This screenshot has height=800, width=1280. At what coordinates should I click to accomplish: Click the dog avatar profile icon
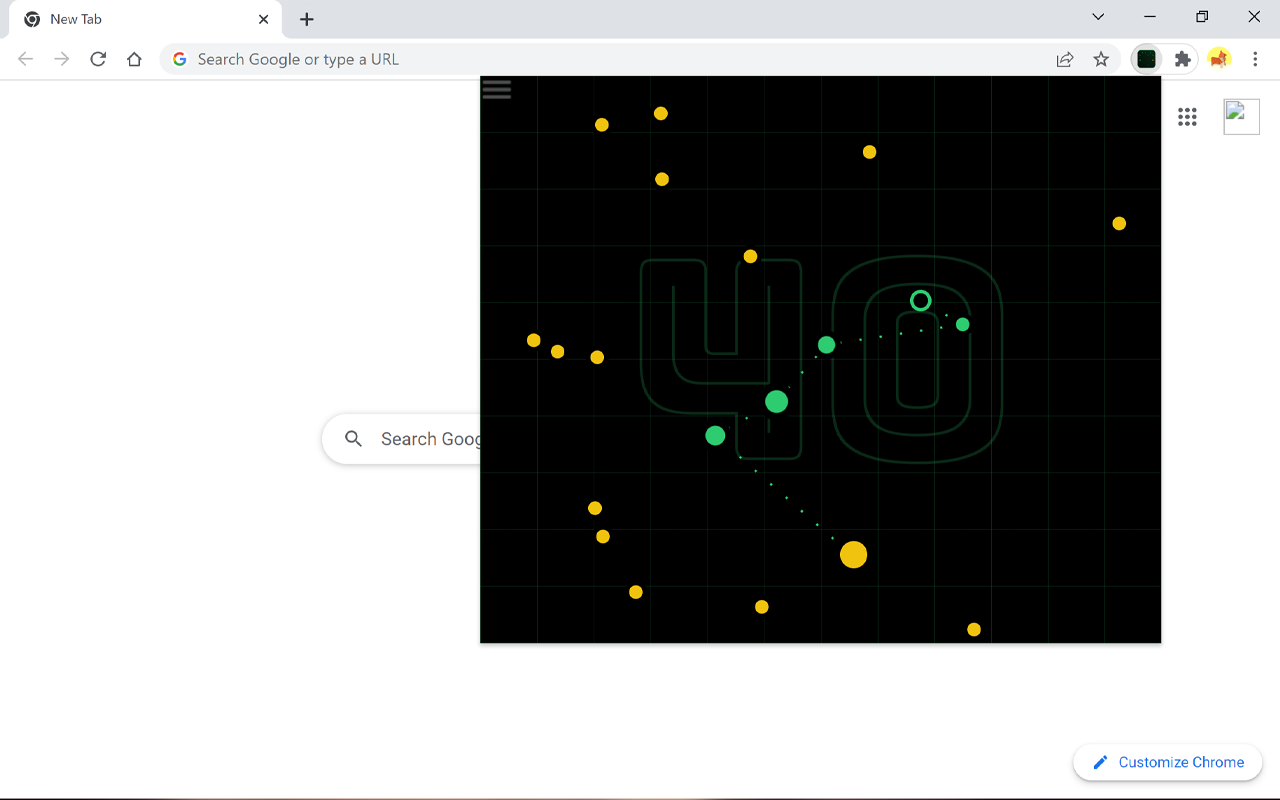point(1219,59)
